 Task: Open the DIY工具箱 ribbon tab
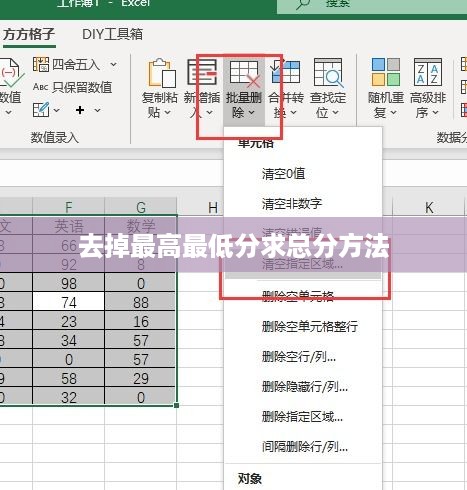(112, 34)
